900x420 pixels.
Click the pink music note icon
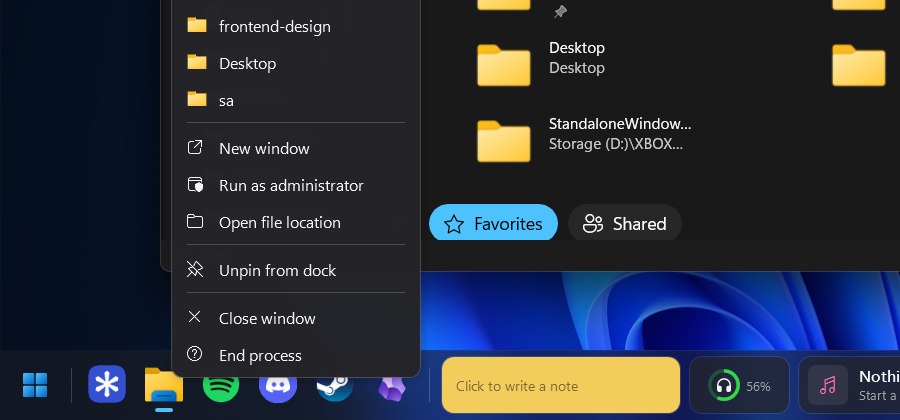828,385
